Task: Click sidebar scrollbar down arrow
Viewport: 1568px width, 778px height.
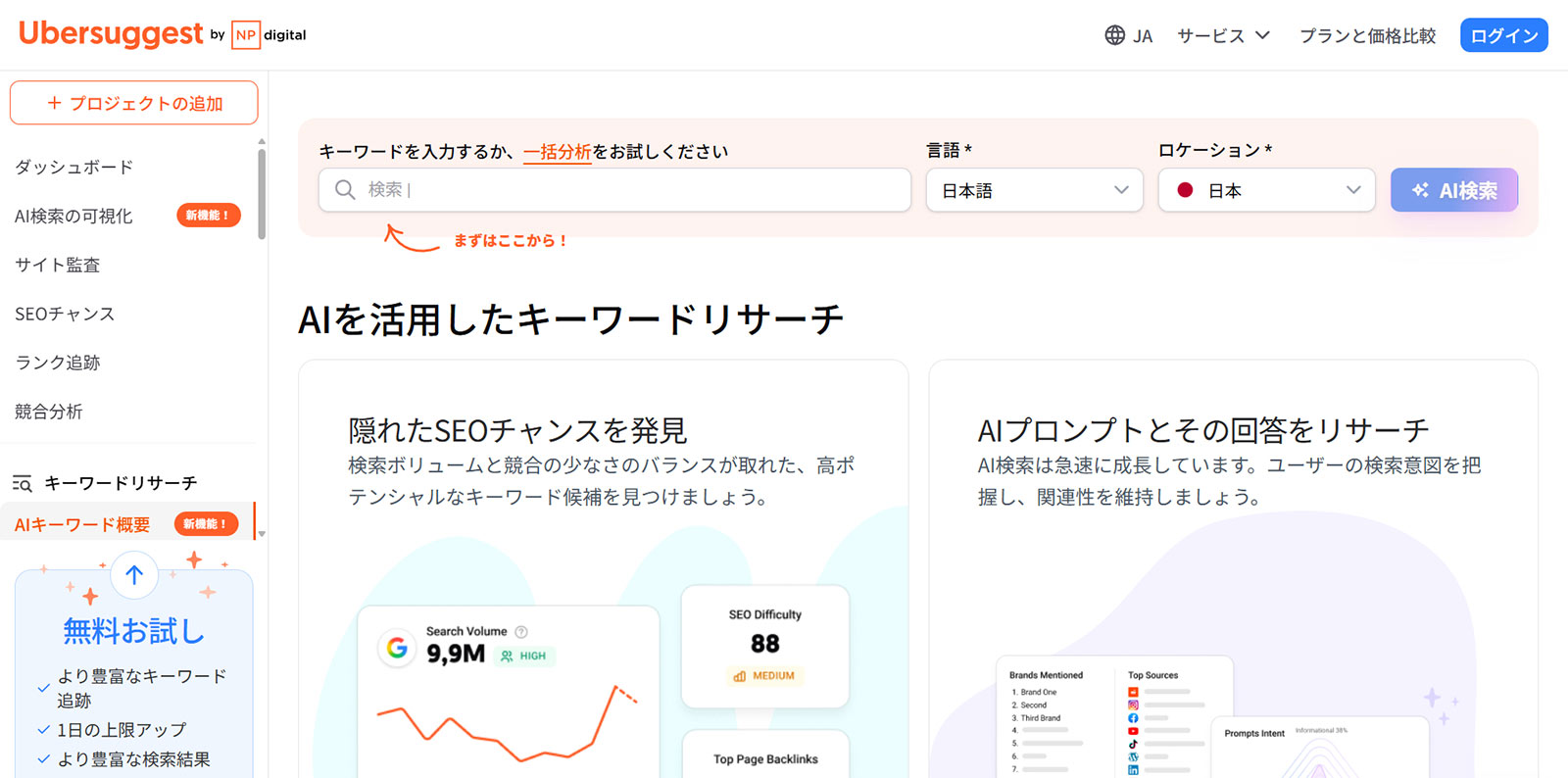Action: point(262,535)
